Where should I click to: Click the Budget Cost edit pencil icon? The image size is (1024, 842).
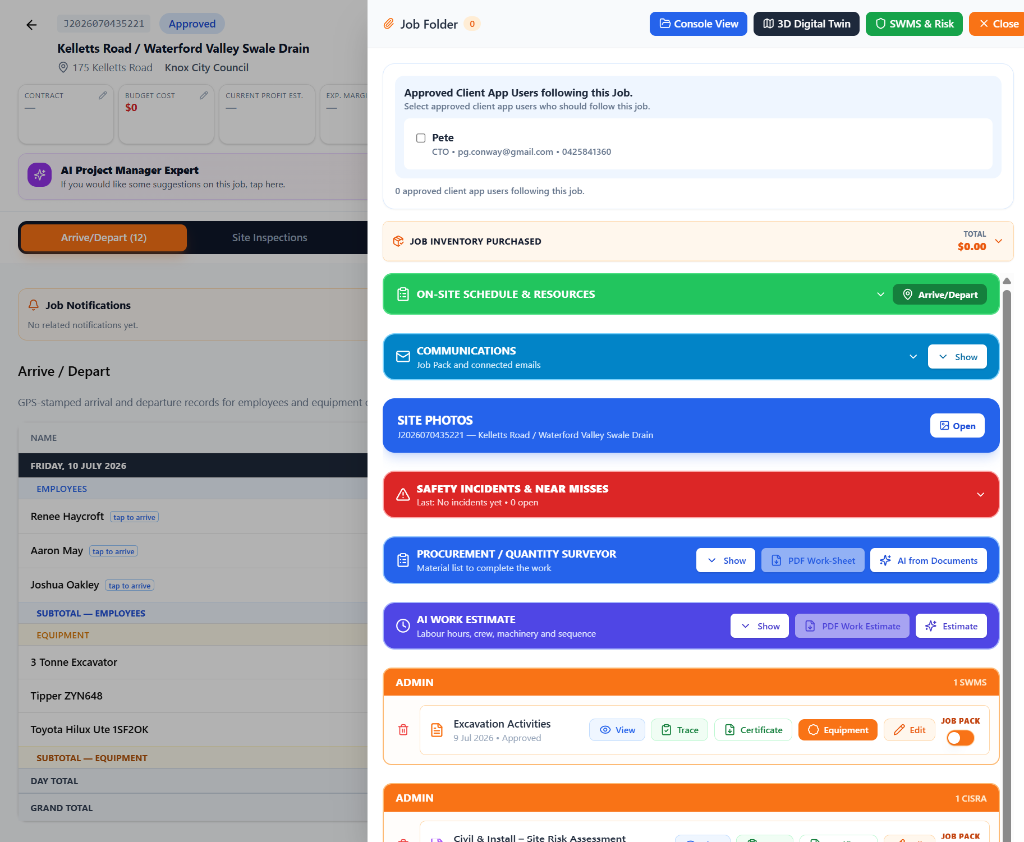click(204, 95)
